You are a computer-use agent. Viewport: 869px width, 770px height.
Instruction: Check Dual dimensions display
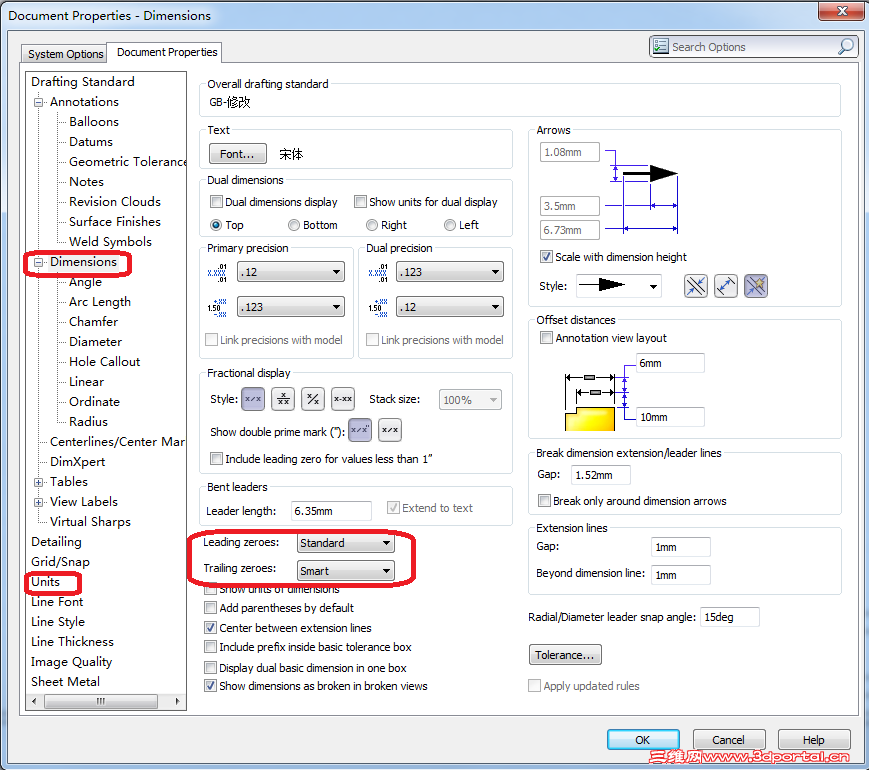coord(217,202)
